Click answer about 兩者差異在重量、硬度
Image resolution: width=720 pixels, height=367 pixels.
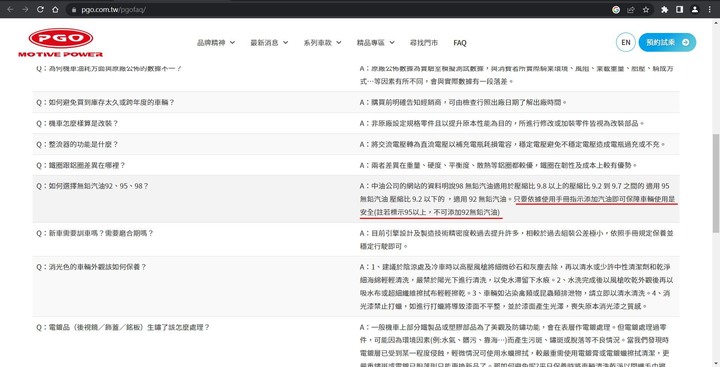click(498, 165)
